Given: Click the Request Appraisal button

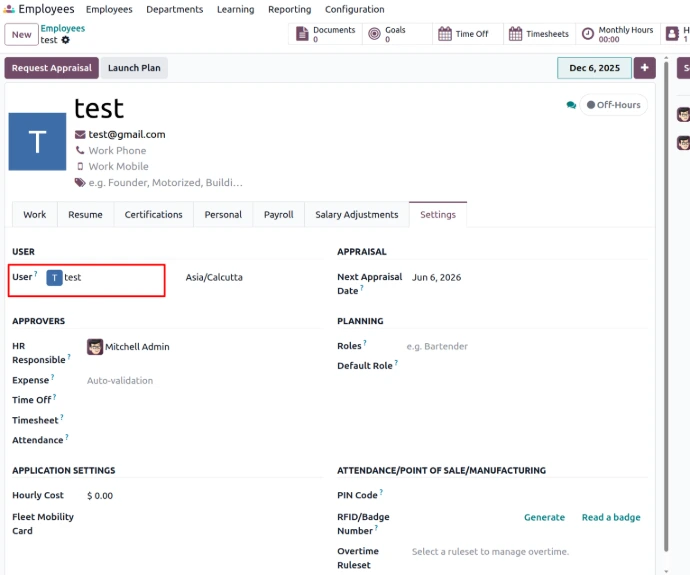Looking at the screenshot, I should click(x=51, y=68).
